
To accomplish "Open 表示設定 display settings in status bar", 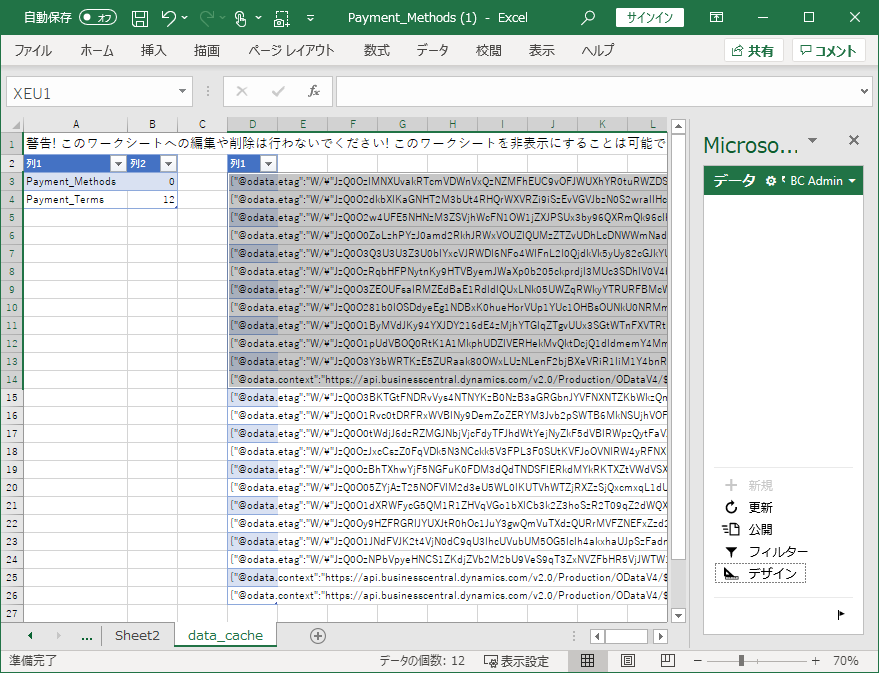I will [x=516, y=661].
